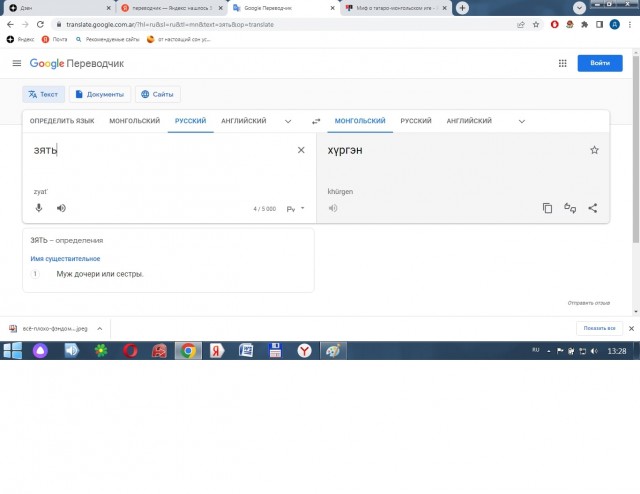The image size is (640, 494).
Task: Click the Google Переводчик logo
Action: (x=77, y=63)
